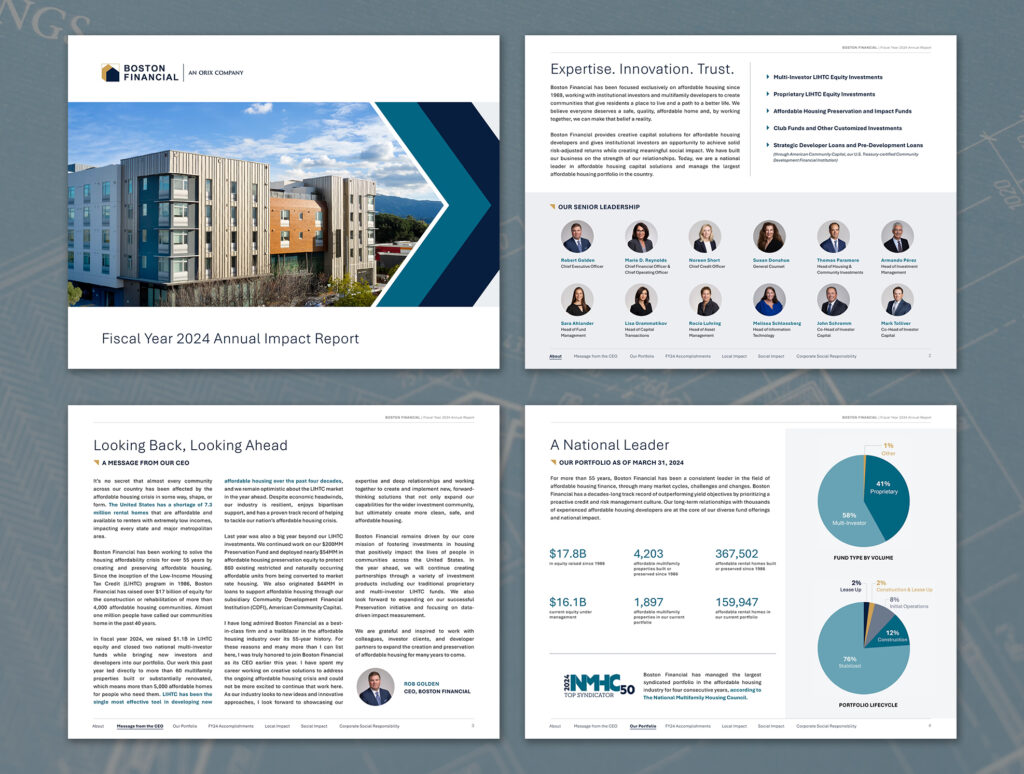Follow the National Multifamily Housing Council link
1024x774 pixels.
pos(702,694)
